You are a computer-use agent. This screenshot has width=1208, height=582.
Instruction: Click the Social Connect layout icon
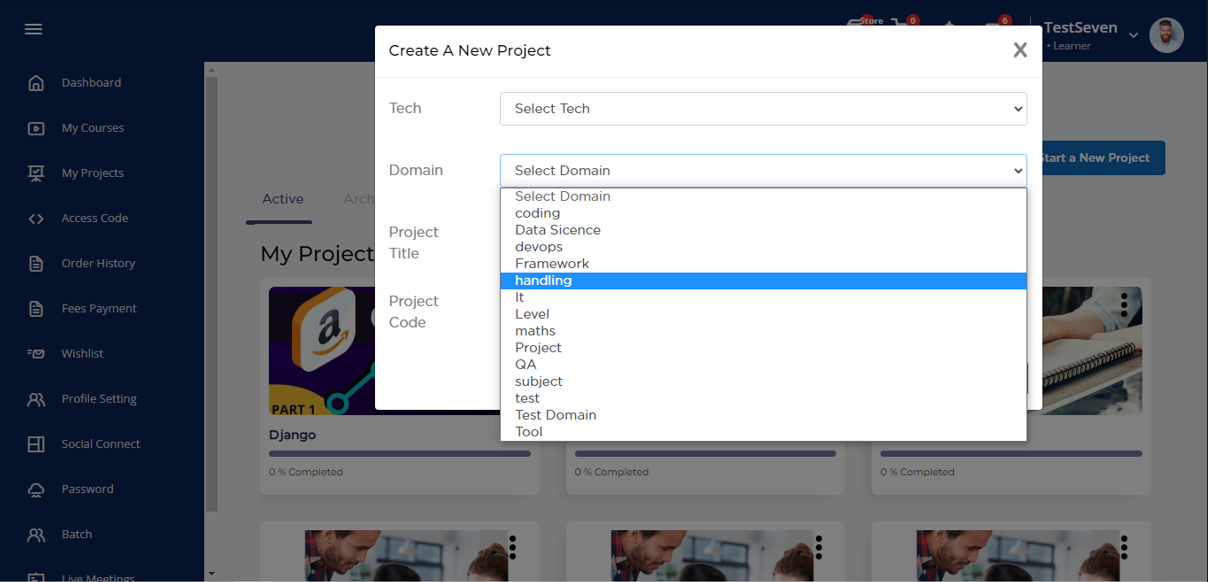pos(36,444)
